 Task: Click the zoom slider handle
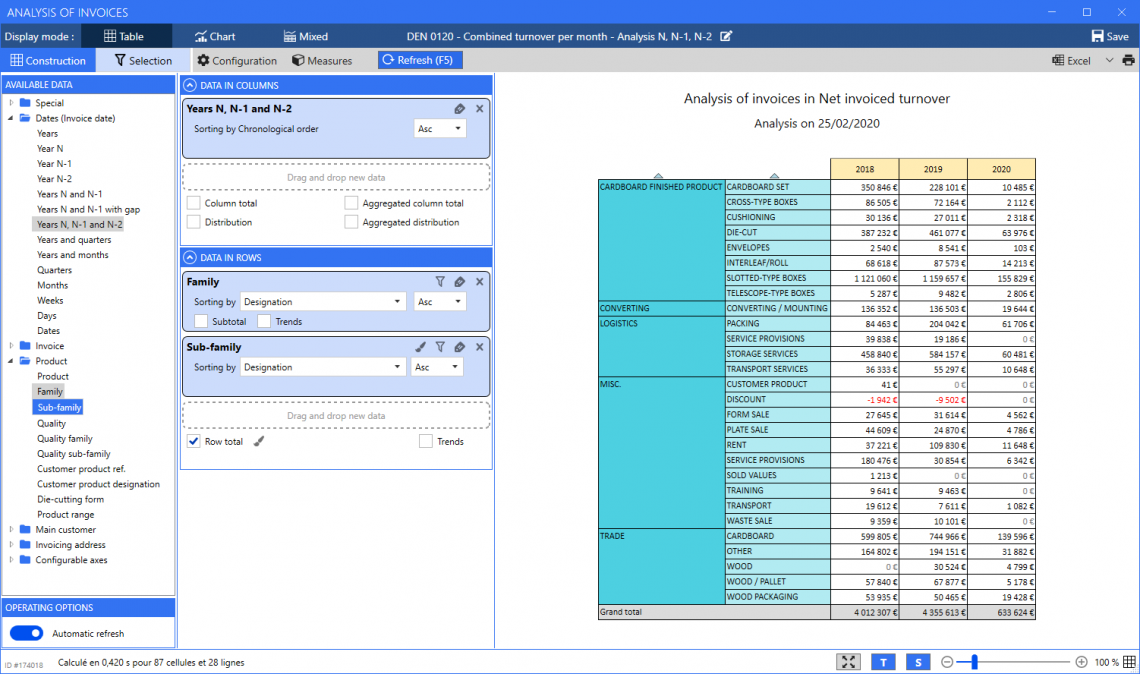coord(975,662)
